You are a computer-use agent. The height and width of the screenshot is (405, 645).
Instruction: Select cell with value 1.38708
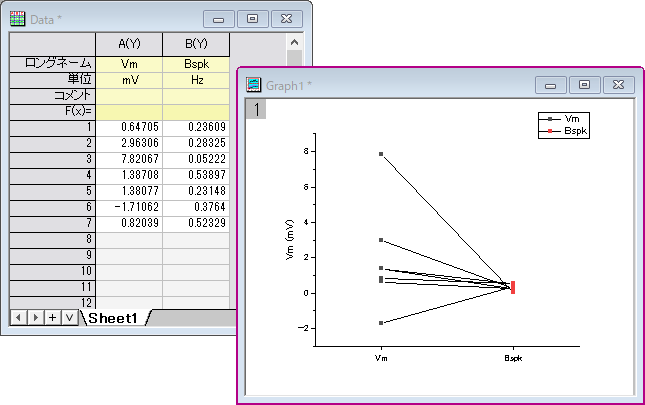pos(129,176)
